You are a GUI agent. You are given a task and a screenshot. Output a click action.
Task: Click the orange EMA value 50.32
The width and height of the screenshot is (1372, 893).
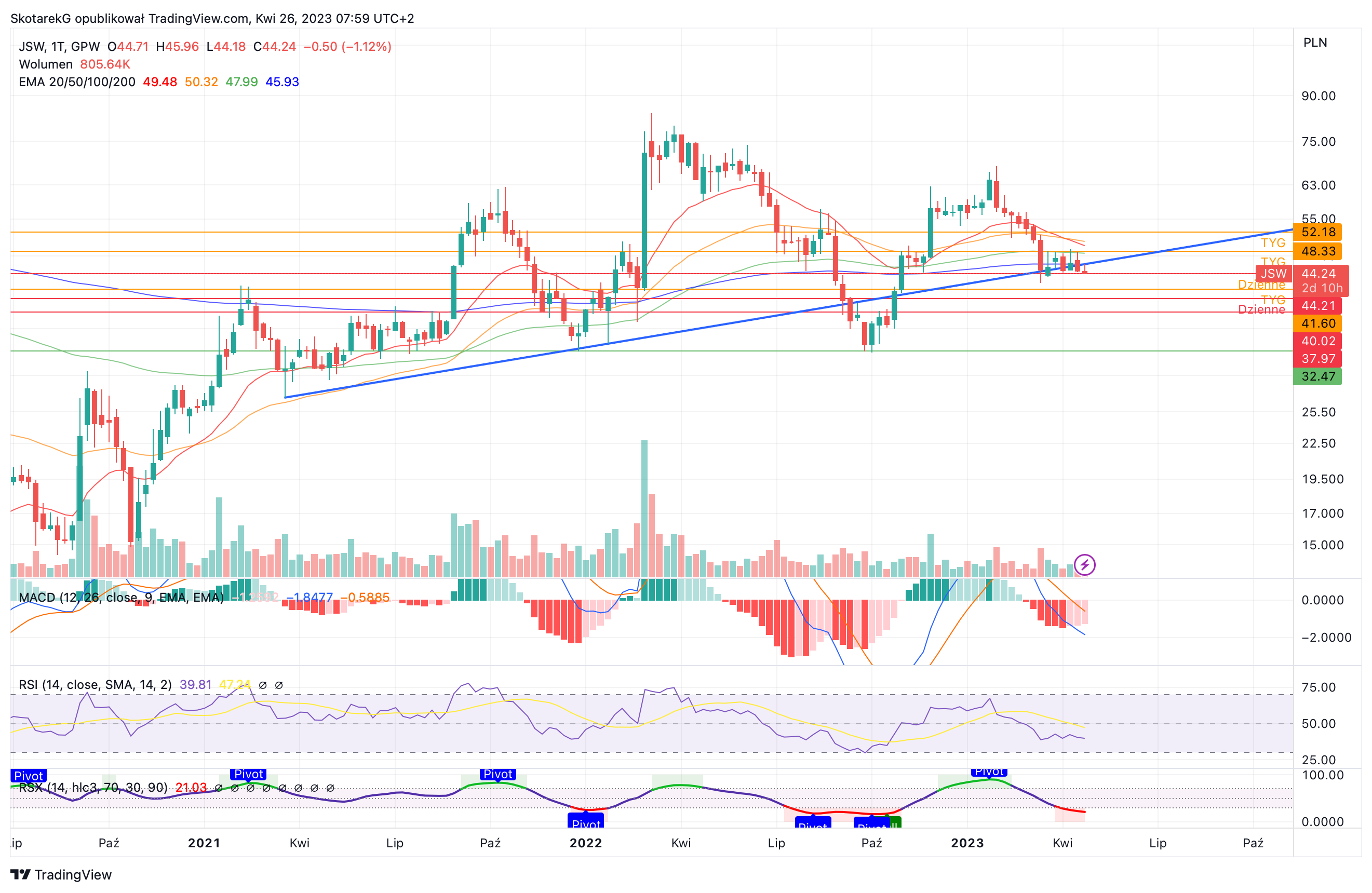pos(201,82)
